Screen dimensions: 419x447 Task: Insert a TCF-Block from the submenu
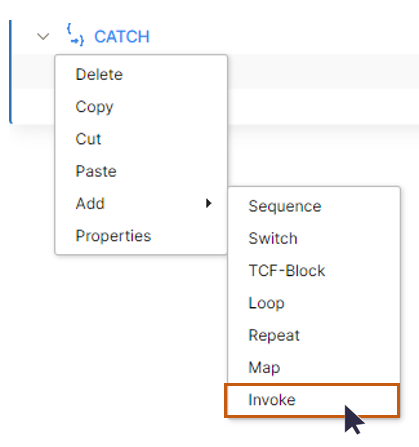(x=314, y=271)
